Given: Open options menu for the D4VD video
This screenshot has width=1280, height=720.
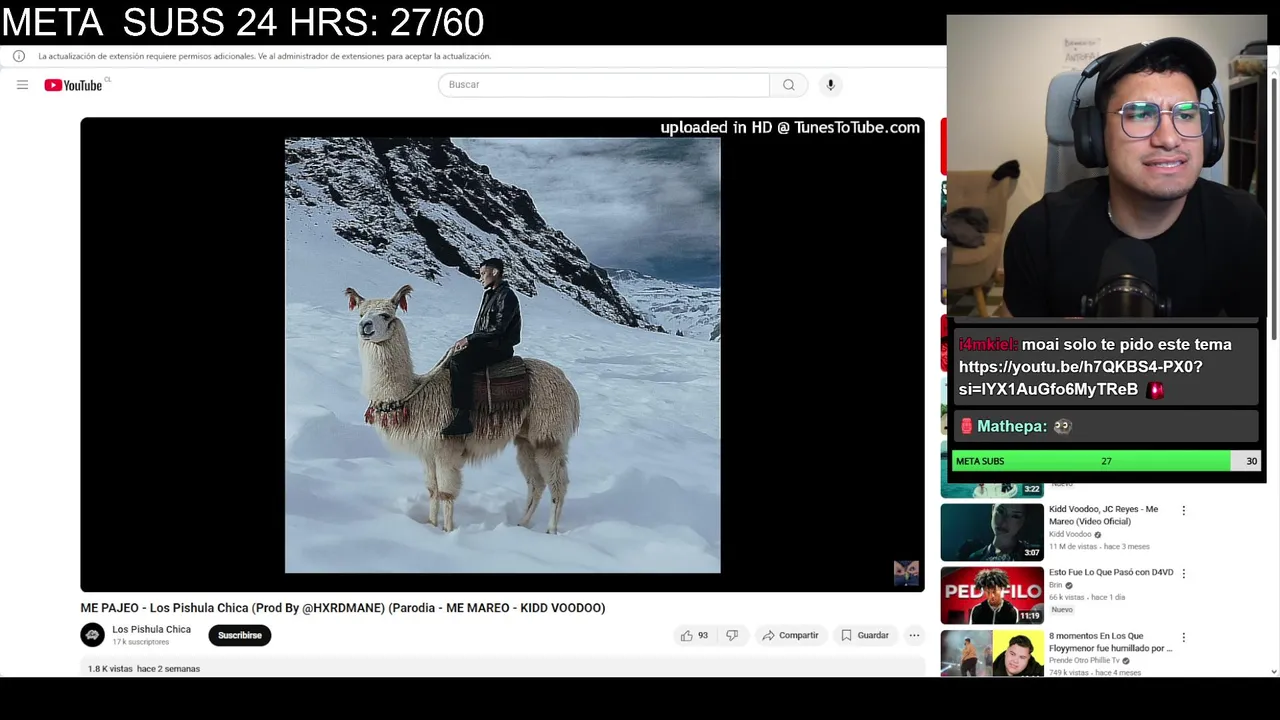Looking at the screenshot, I should point(1183,574).
